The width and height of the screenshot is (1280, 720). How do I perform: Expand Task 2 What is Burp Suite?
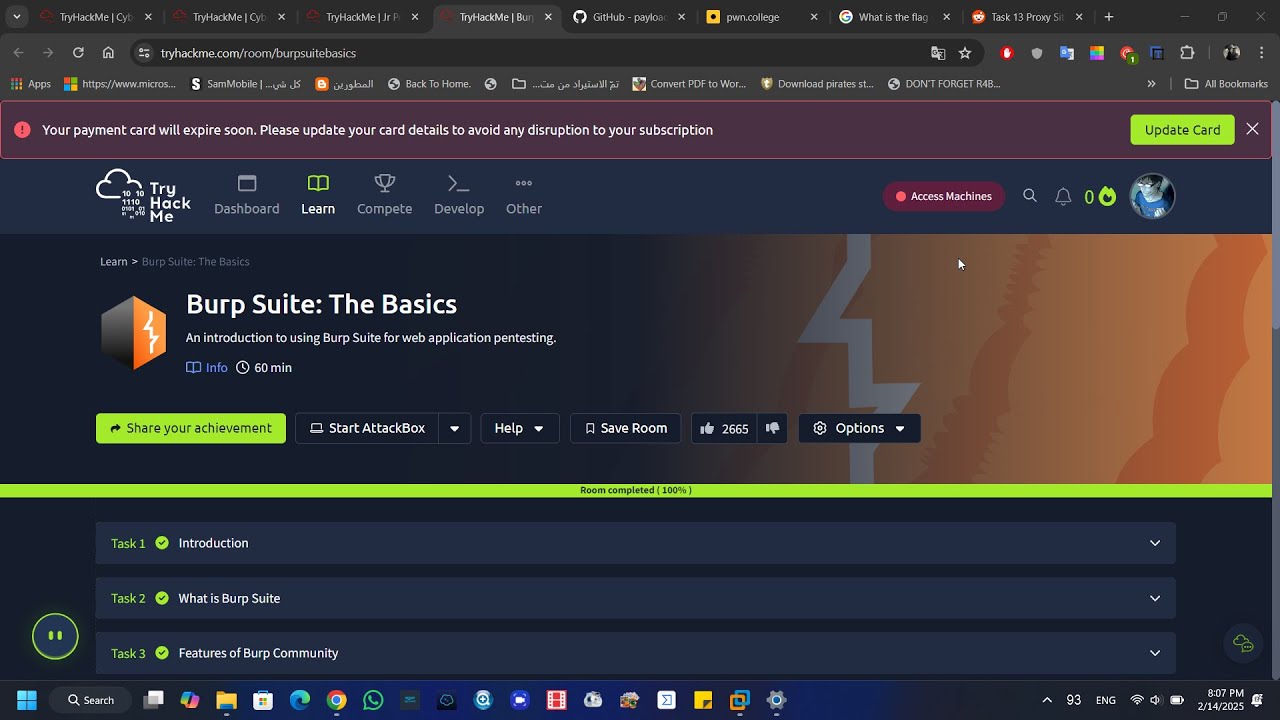636,598
